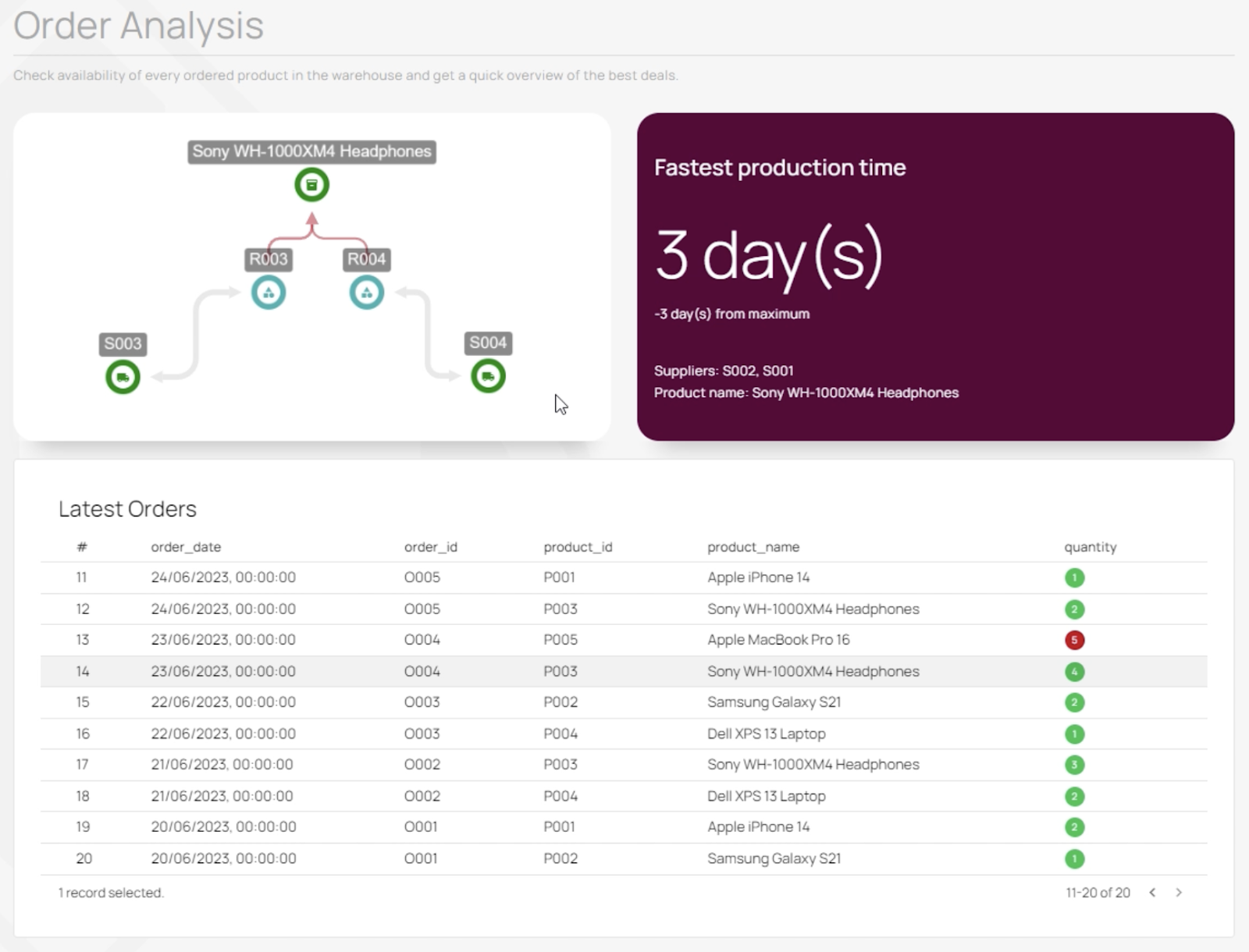Image resolution: width=1249 pixels, height=952 pixels.
Task: Select the R004 resource node icon
Action: click(x=366, y=293)
